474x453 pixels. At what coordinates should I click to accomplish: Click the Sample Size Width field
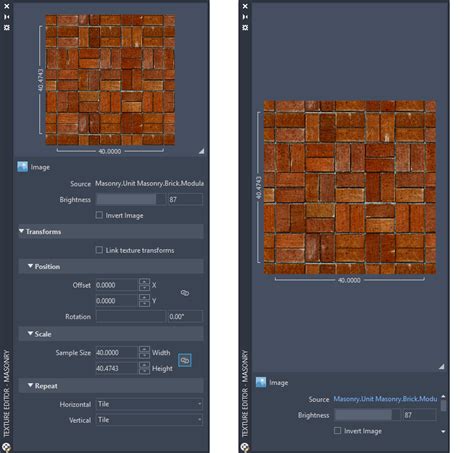[117, 352]
